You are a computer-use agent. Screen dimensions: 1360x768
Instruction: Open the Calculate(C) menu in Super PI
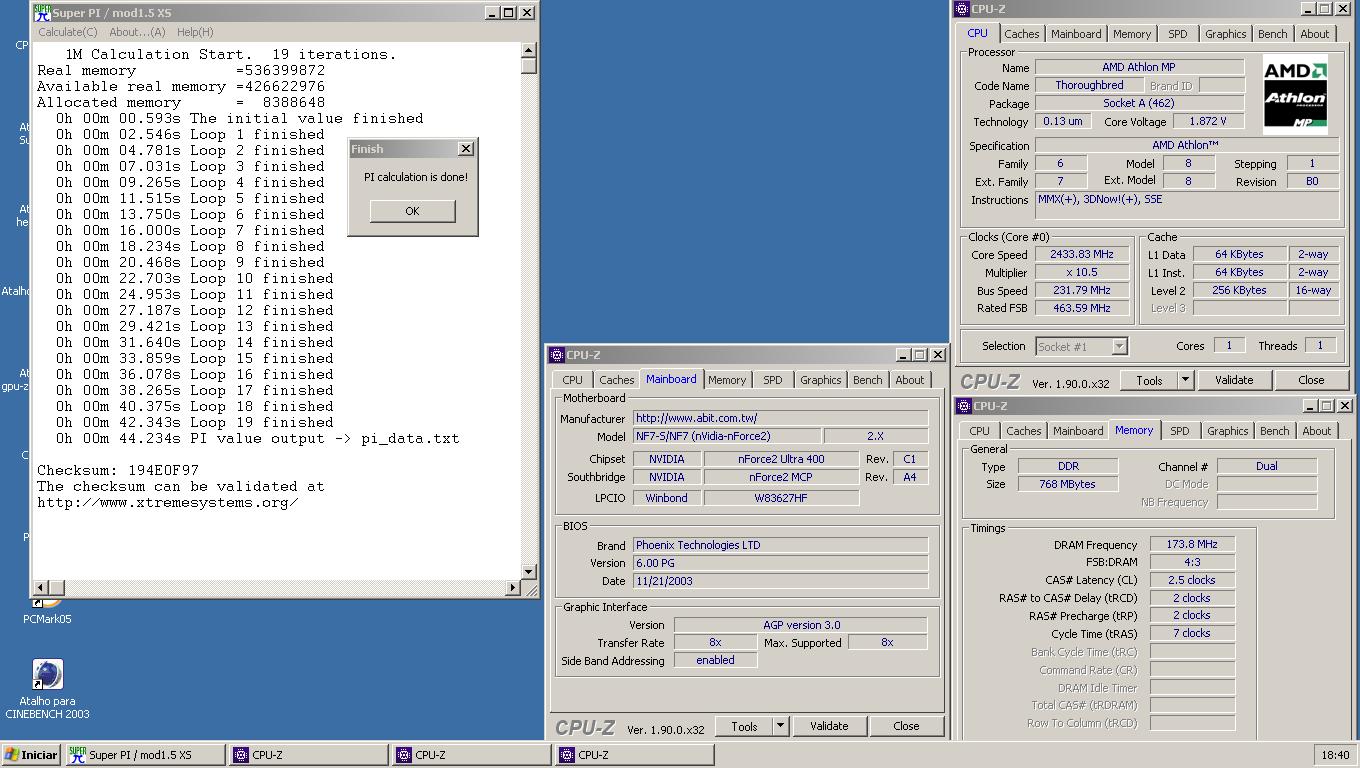click(x=68, y=32)
